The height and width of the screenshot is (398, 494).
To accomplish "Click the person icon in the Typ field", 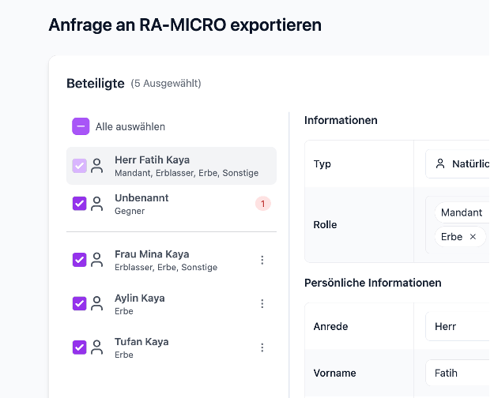I will [x=440, y=164].
